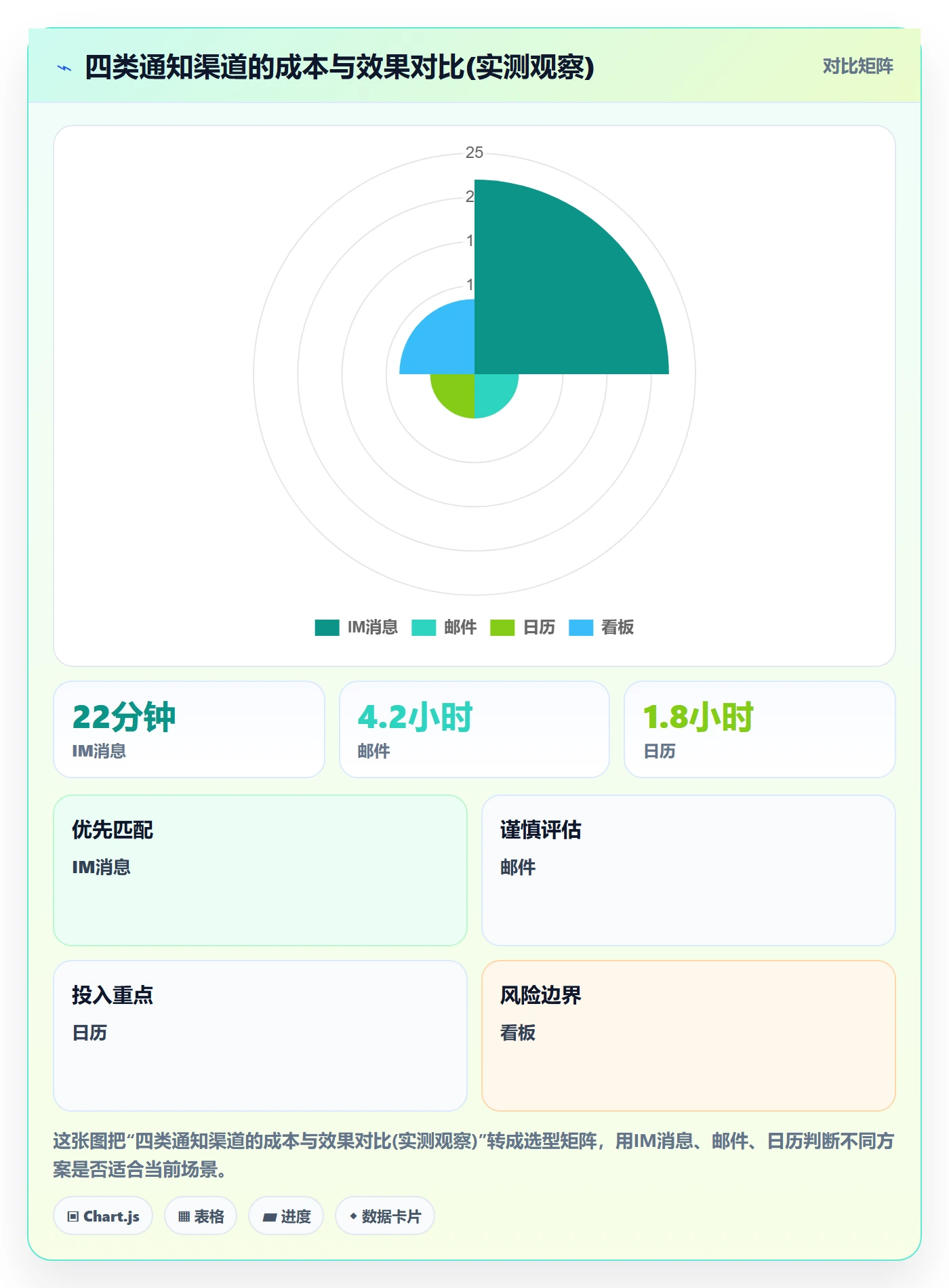949x1288 pixels.
Task: Click the 4.2小时 stat value
Action: (415, 717)
